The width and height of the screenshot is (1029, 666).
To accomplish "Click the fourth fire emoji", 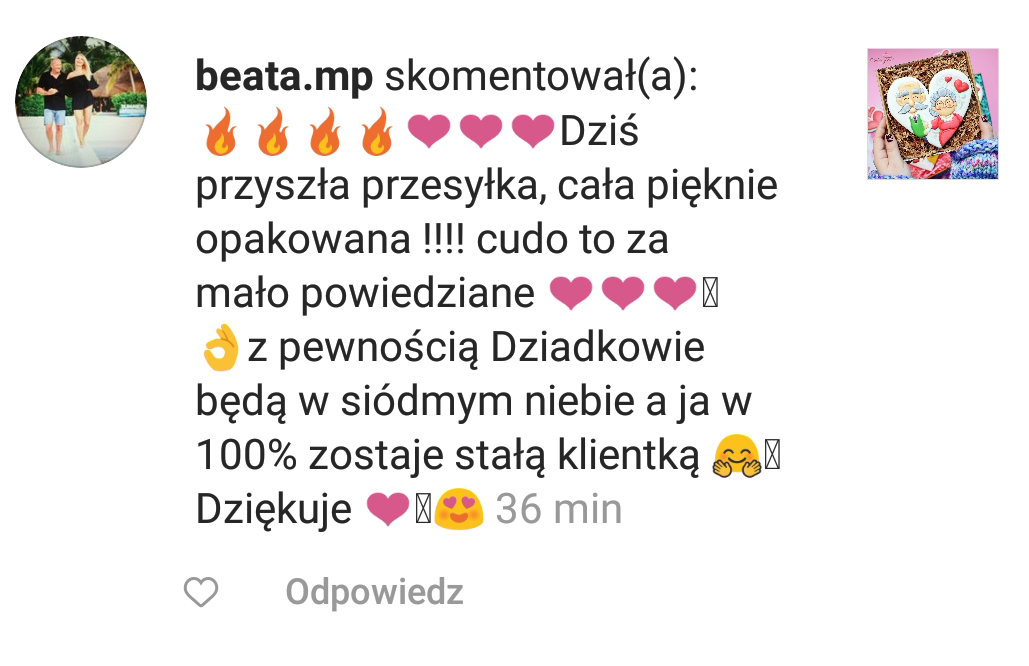I will coord(377,132).
